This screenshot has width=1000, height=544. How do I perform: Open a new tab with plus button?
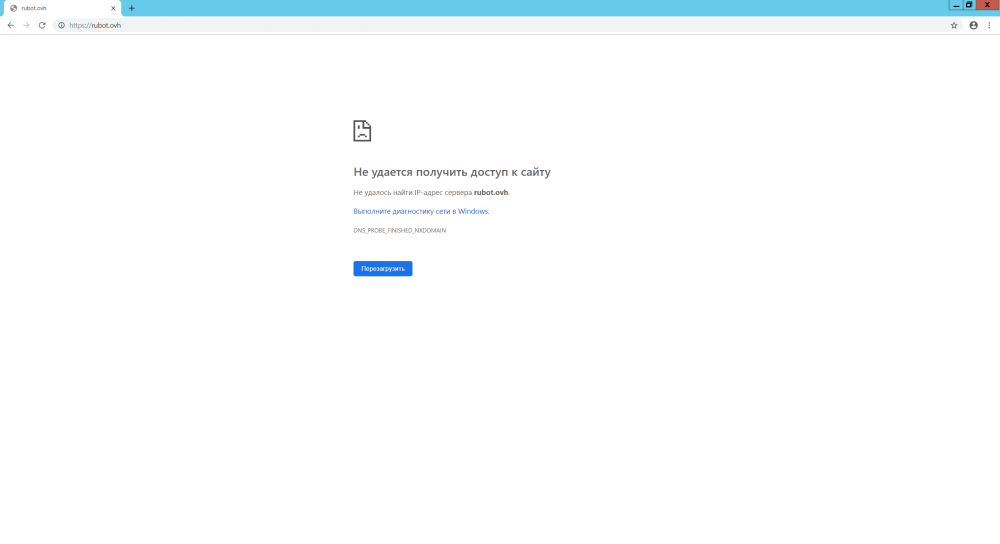[131, 8]
